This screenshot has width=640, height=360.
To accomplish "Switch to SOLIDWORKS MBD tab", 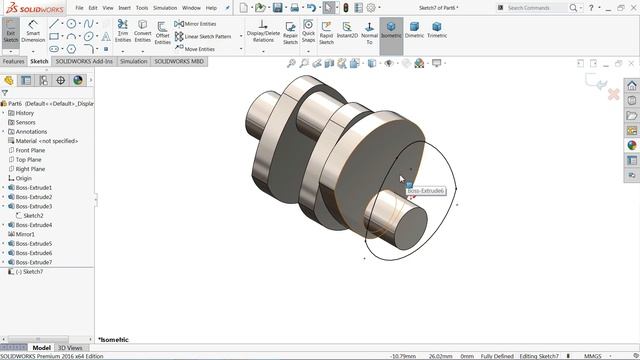I will 179,61.
